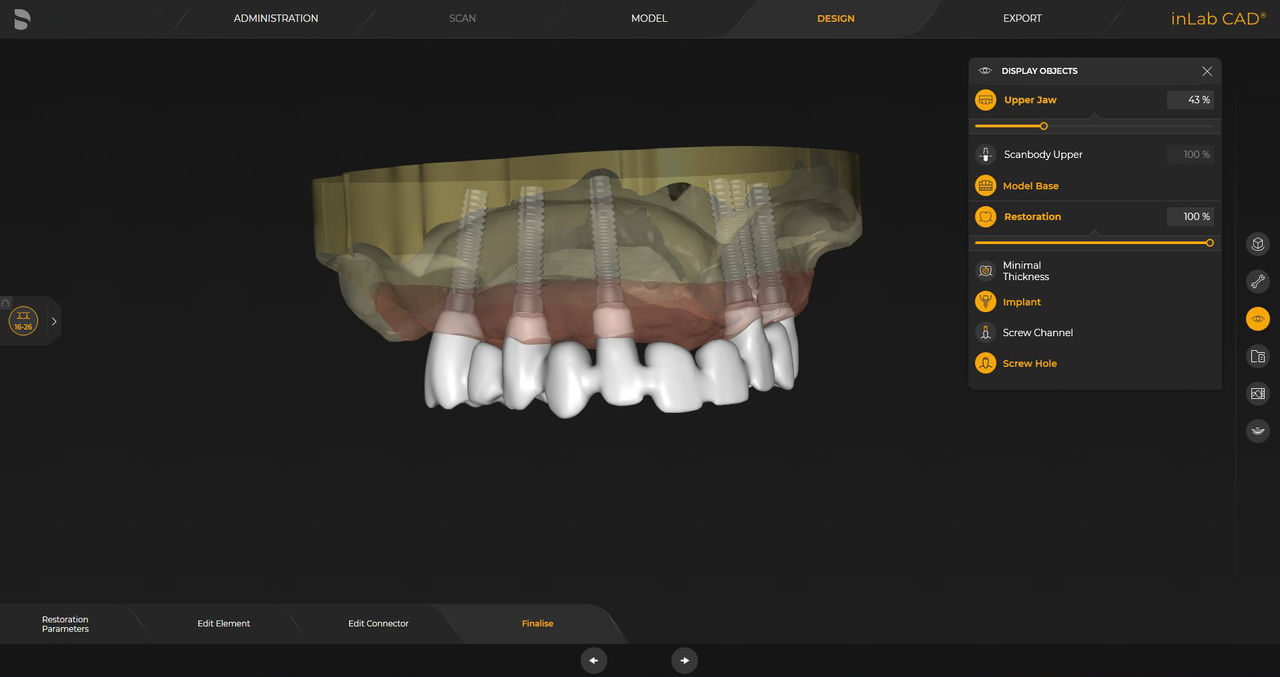The height and width of the screenshot is (677, 1280).
Task: Expand the 16-26 restoration badge panel
Action: click(x=54, y=321)
